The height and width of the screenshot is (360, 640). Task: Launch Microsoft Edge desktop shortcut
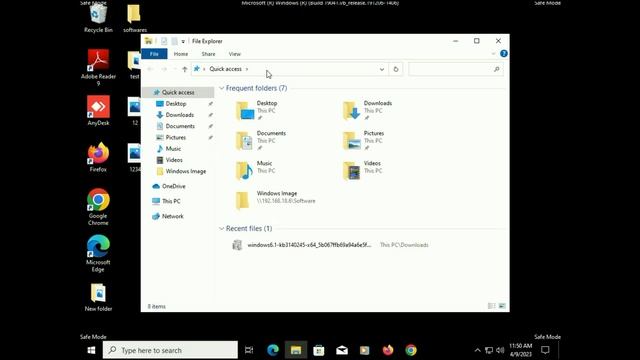coord(98,253)
